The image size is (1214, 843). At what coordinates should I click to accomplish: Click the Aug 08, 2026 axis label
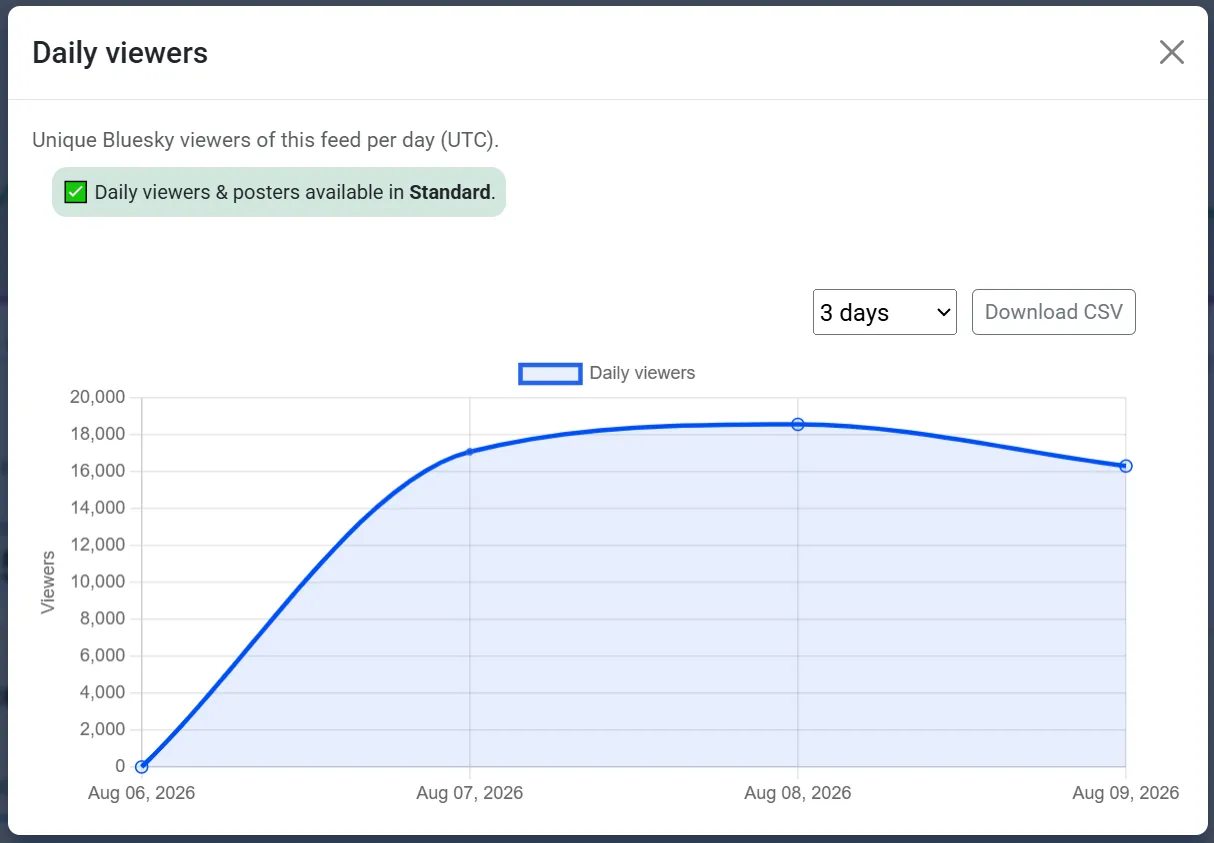coord(798,793)
